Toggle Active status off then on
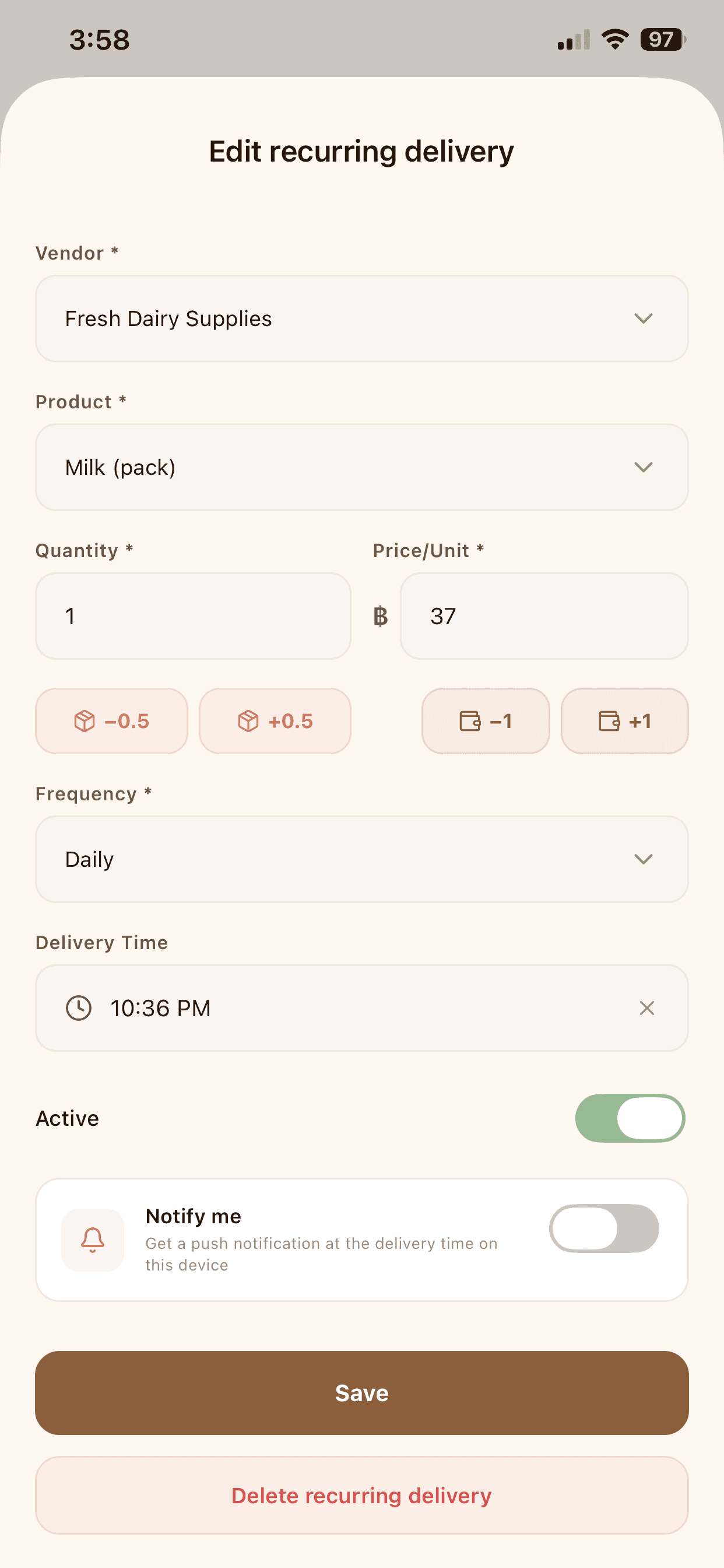724x1568 pixels. pyautogui.click(x=630, y=1118)
